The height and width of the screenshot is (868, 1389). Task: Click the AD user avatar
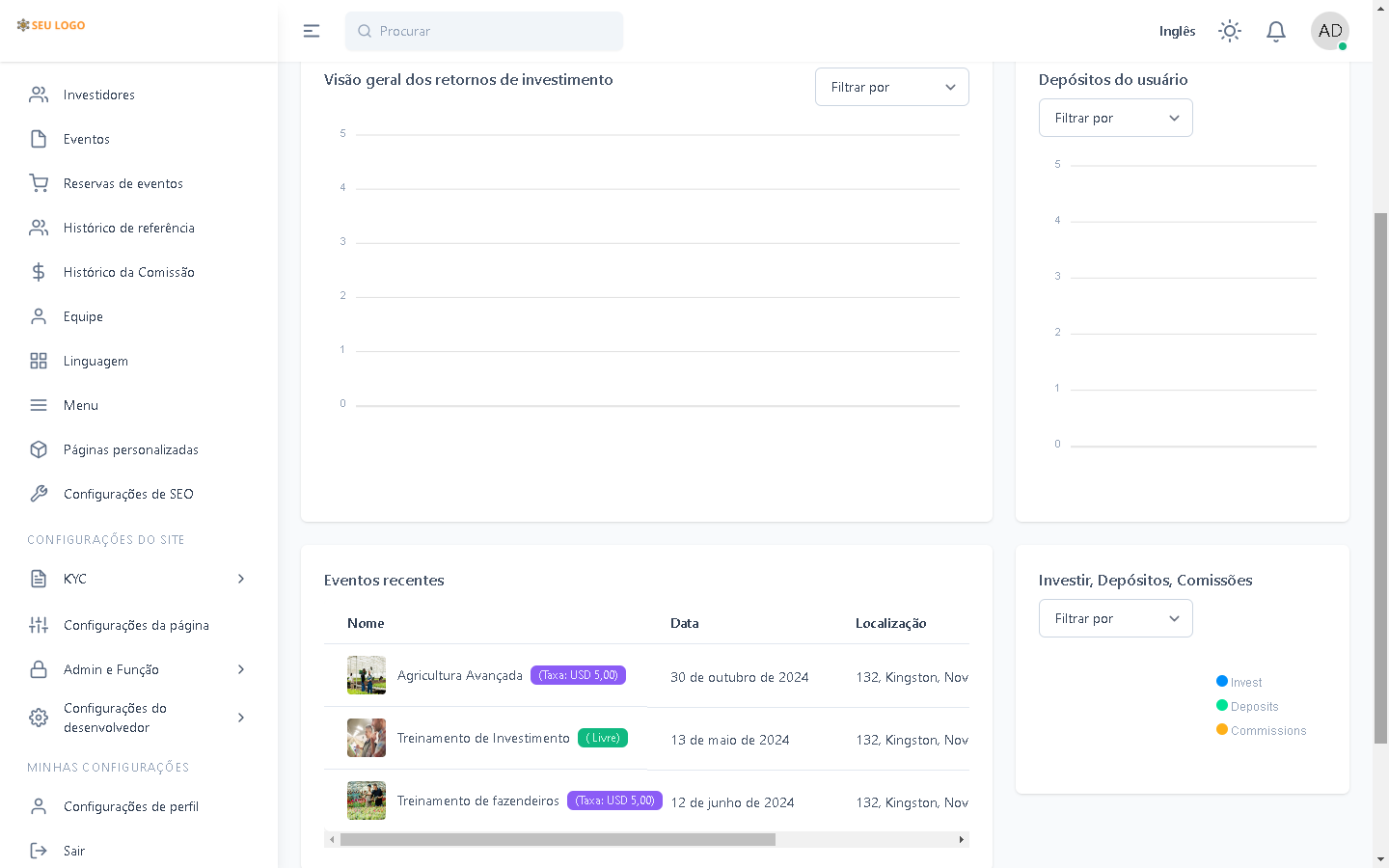tap(1329, 31)
